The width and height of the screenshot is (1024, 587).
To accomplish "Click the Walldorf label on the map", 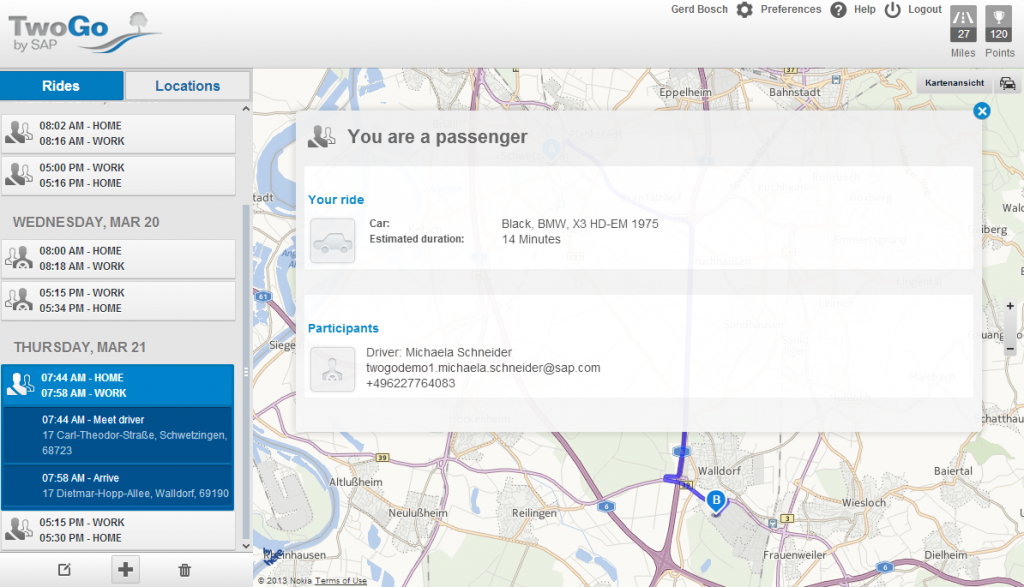I will click(x=719, y=471).
